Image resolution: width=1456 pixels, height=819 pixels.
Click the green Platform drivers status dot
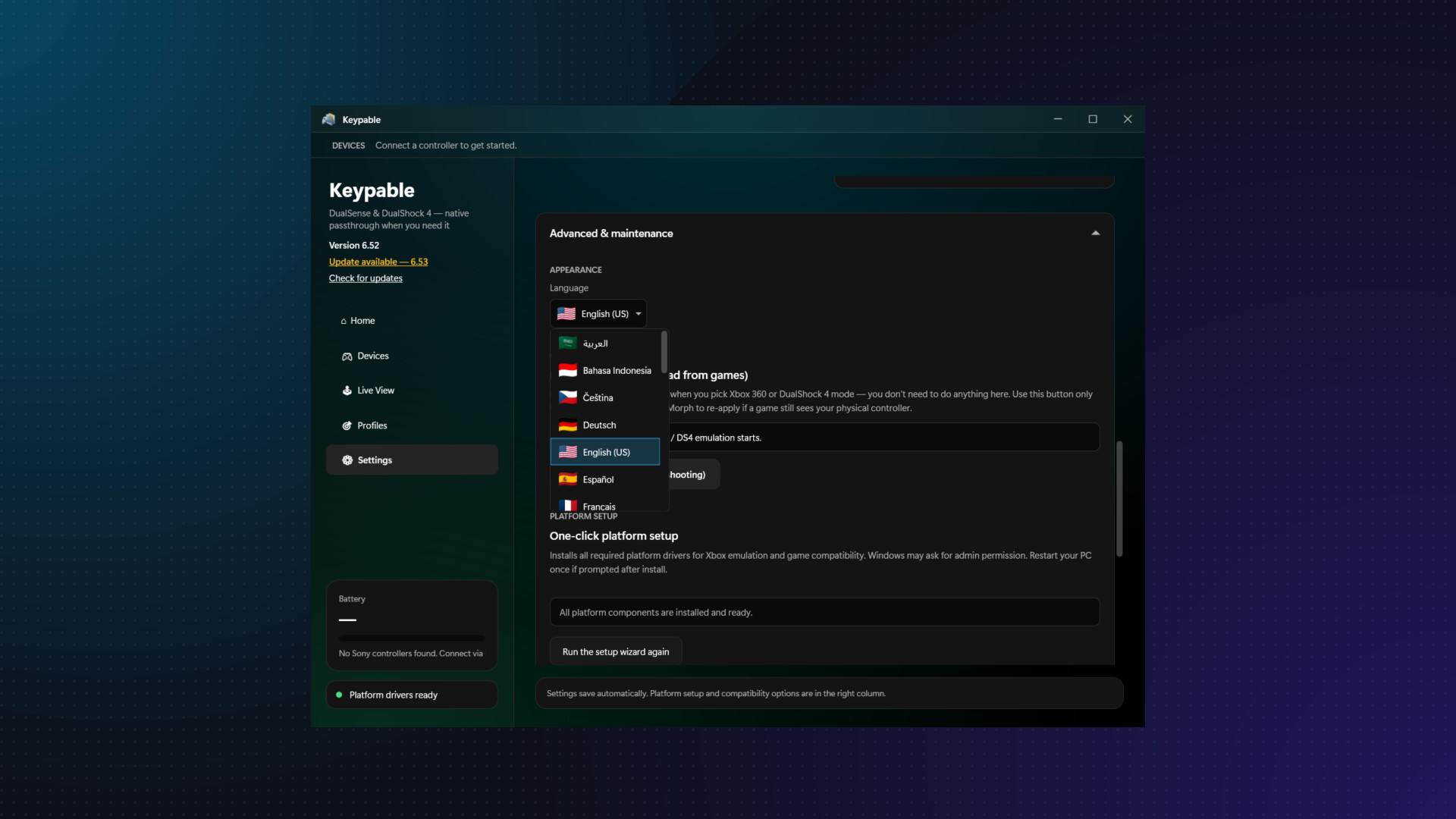coord(339,695)
